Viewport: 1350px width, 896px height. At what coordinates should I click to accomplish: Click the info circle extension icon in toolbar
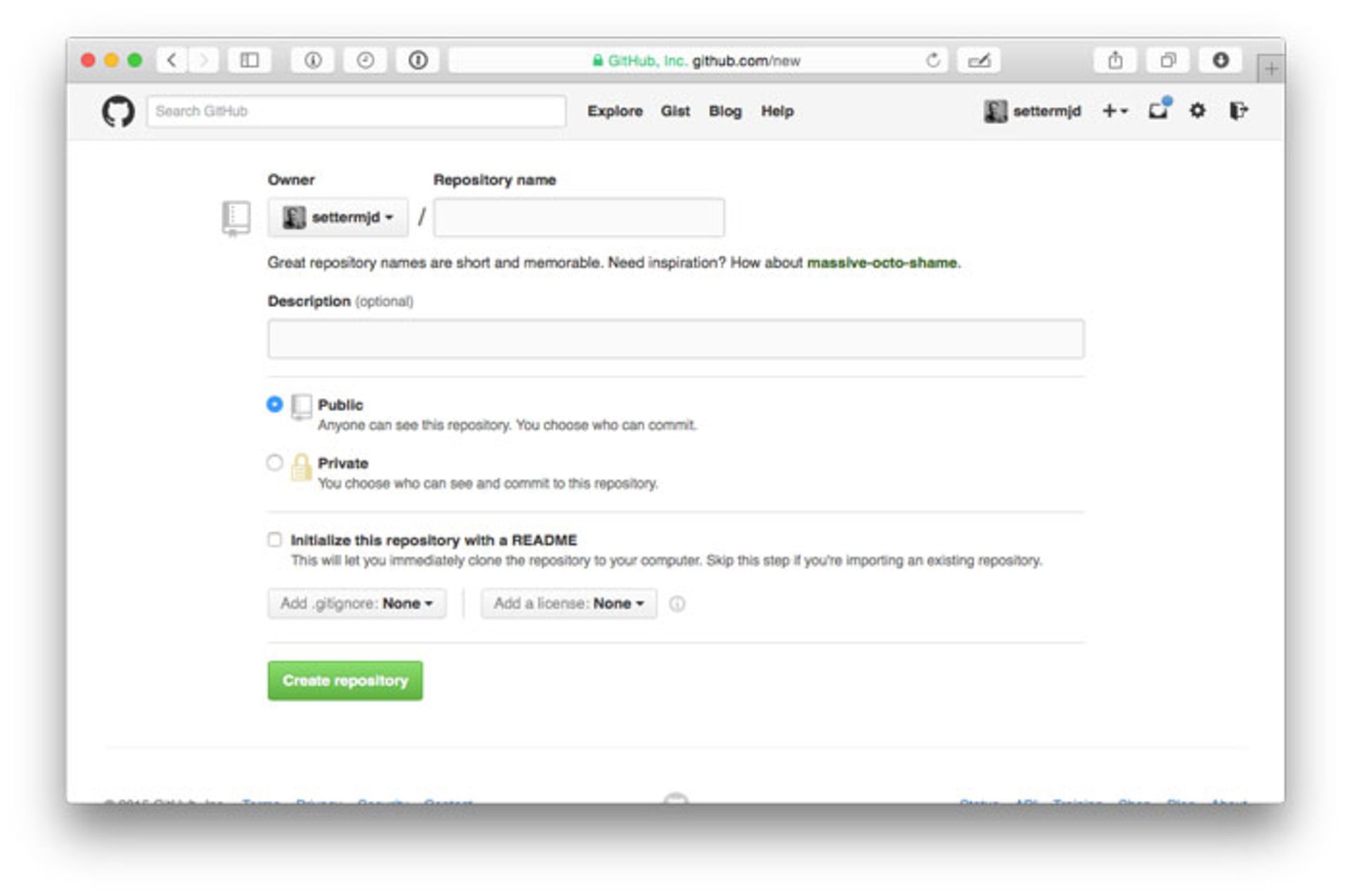point(313,60)
